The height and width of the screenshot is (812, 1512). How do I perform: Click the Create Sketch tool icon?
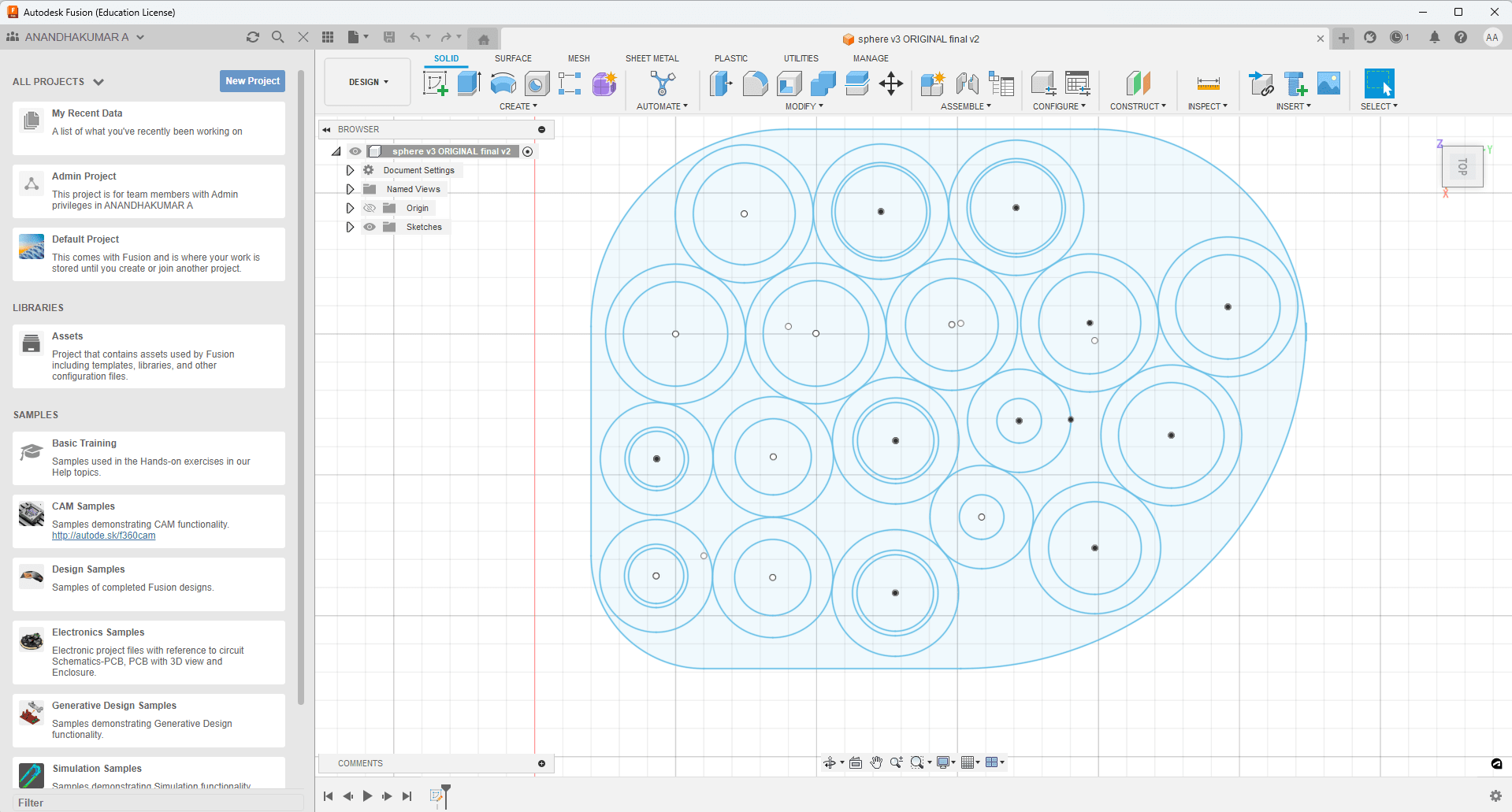click(435, 83)
